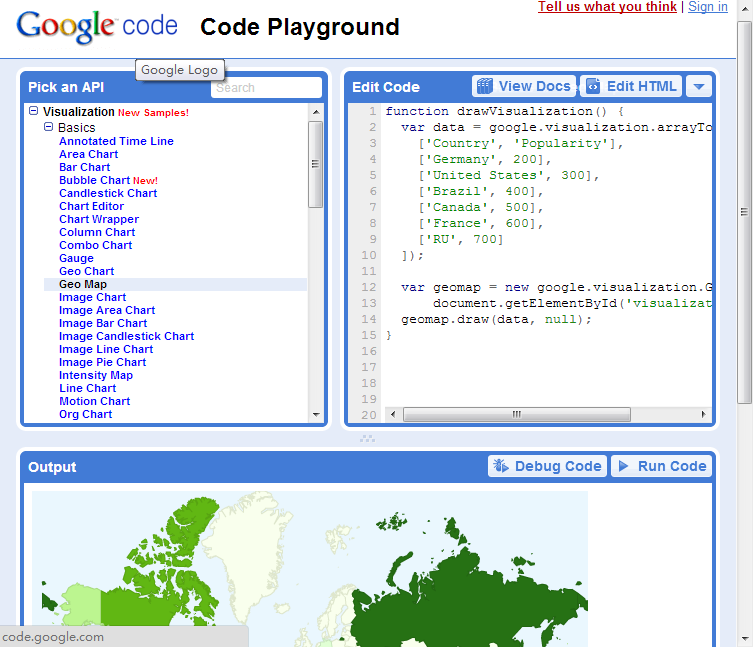Click the Debug Code bug icon
Screen dimensions: 753x647
click(501, 466)
